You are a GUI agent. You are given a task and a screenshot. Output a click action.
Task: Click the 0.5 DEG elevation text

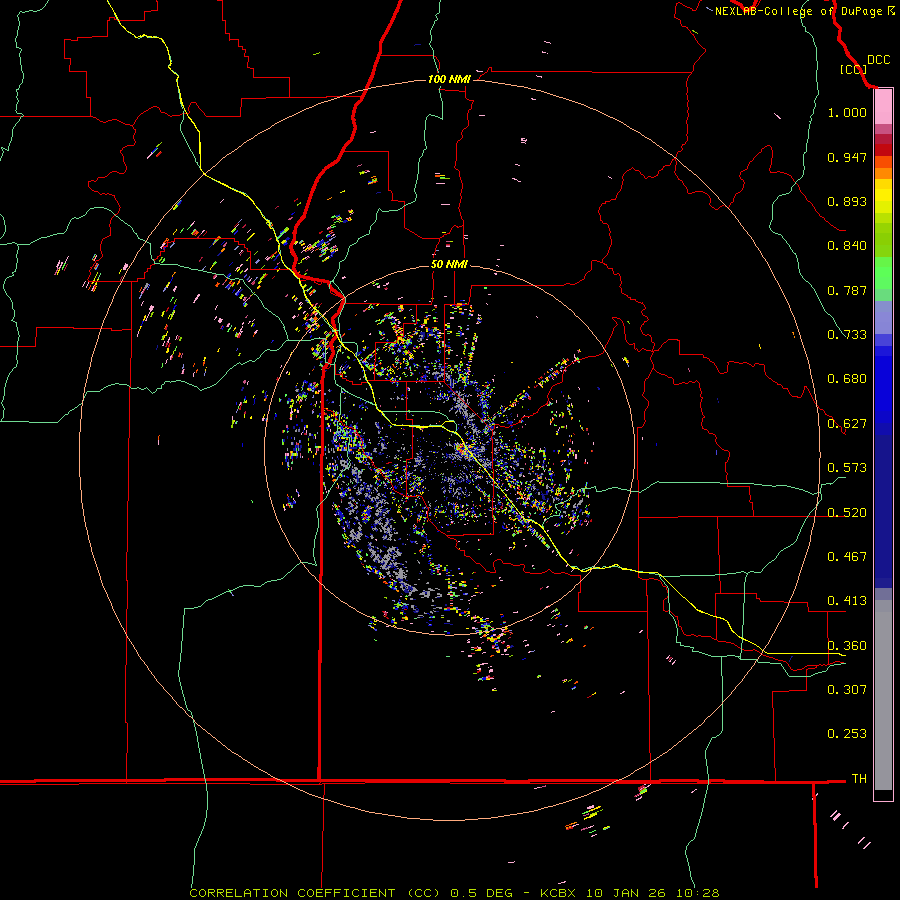point(482,893)
